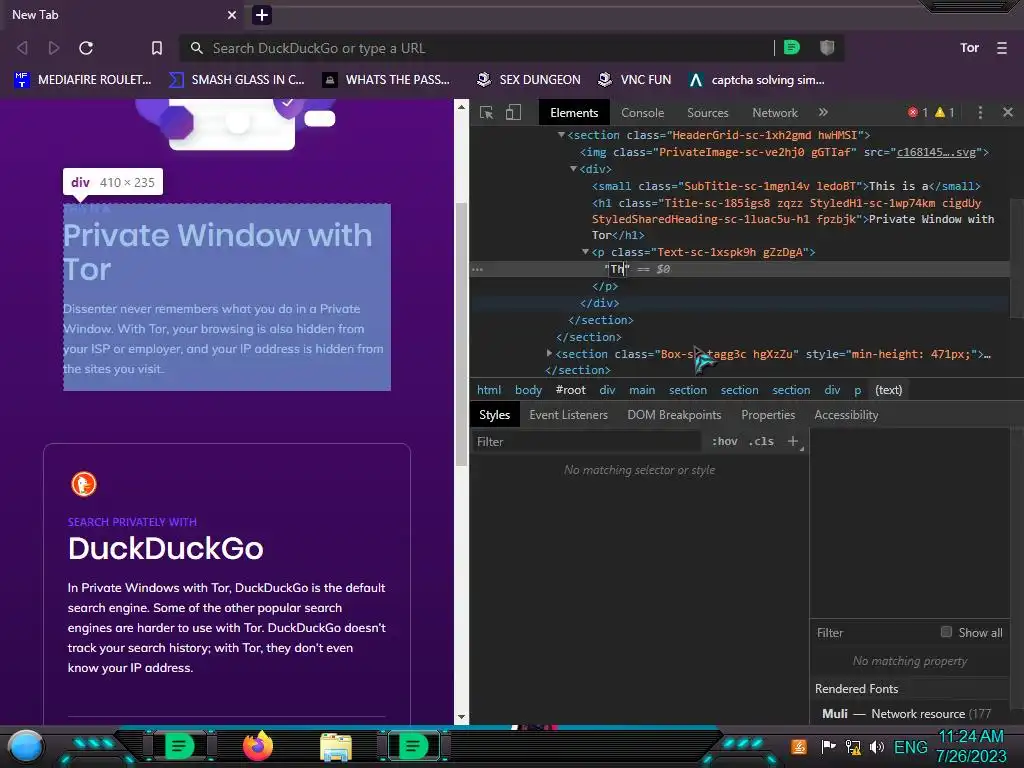Open captcha solving sim... bookmark
Image resolution: width=1024 pixels, height=768 pixels.
(757, 80)
